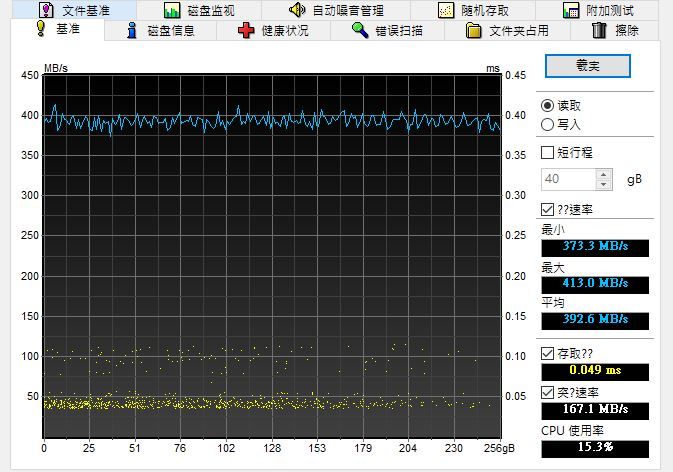
Task: Click the 256gB axis label
Action: click(x=499, y=448)
